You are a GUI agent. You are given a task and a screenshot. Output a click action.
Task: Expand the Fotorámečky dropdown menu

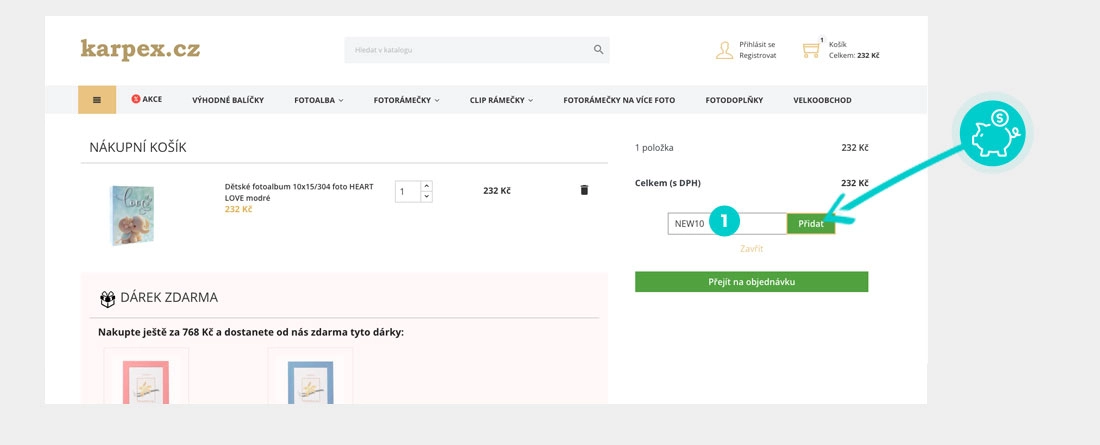(x=406, y=100)
